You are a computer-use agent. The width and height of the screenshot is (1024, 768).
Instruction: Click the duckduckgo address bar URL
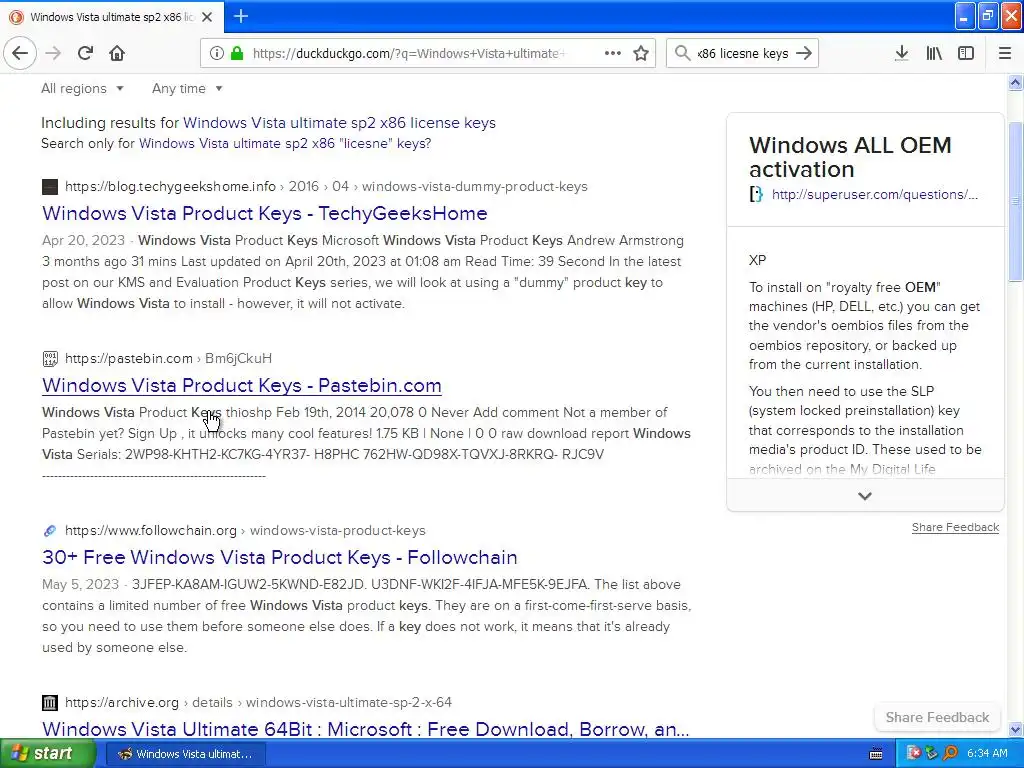click(x=409, y=53)
